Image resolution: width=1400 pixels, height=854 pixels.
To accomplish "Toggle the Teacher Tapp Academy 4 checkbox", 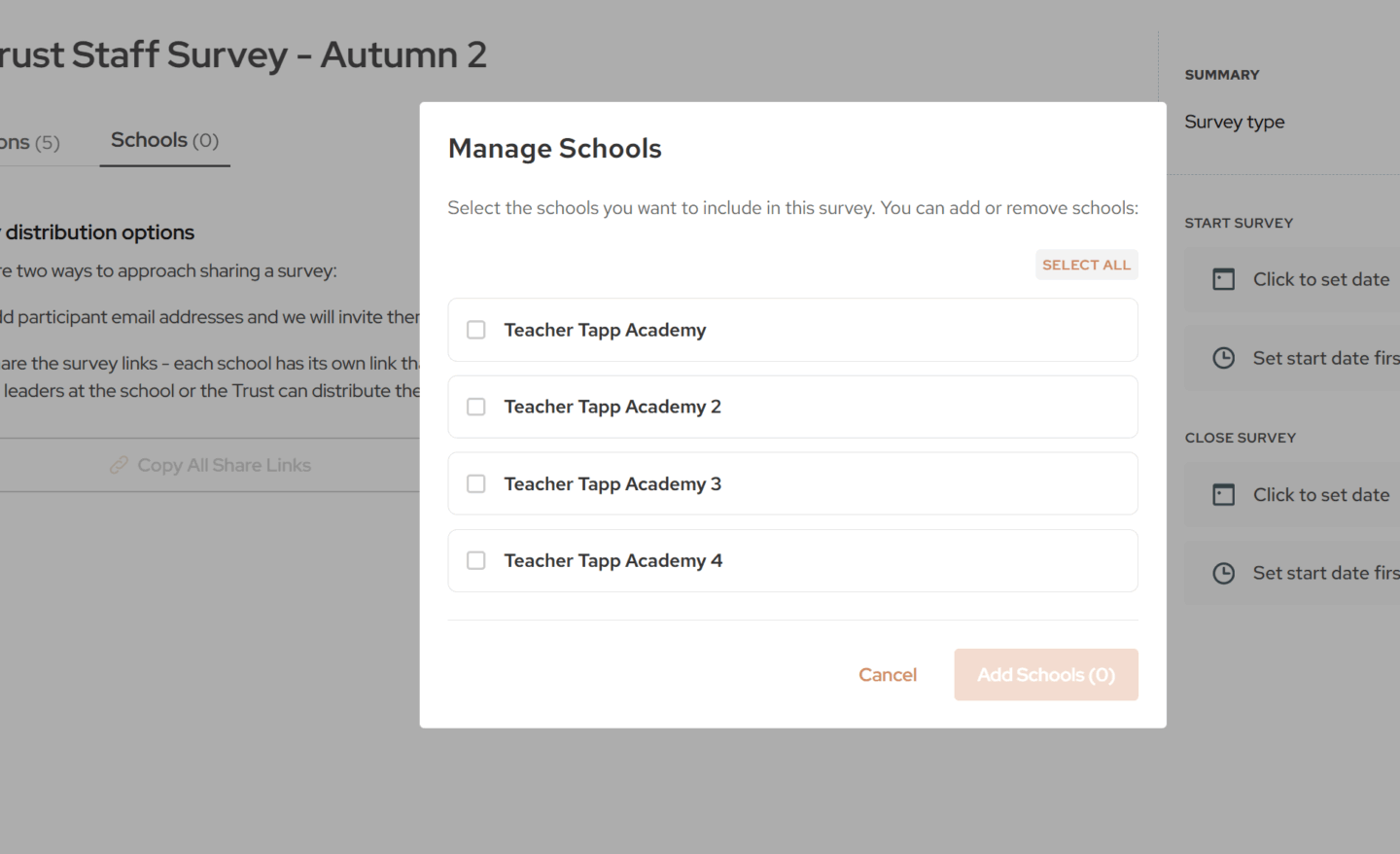I will point(476,560).
